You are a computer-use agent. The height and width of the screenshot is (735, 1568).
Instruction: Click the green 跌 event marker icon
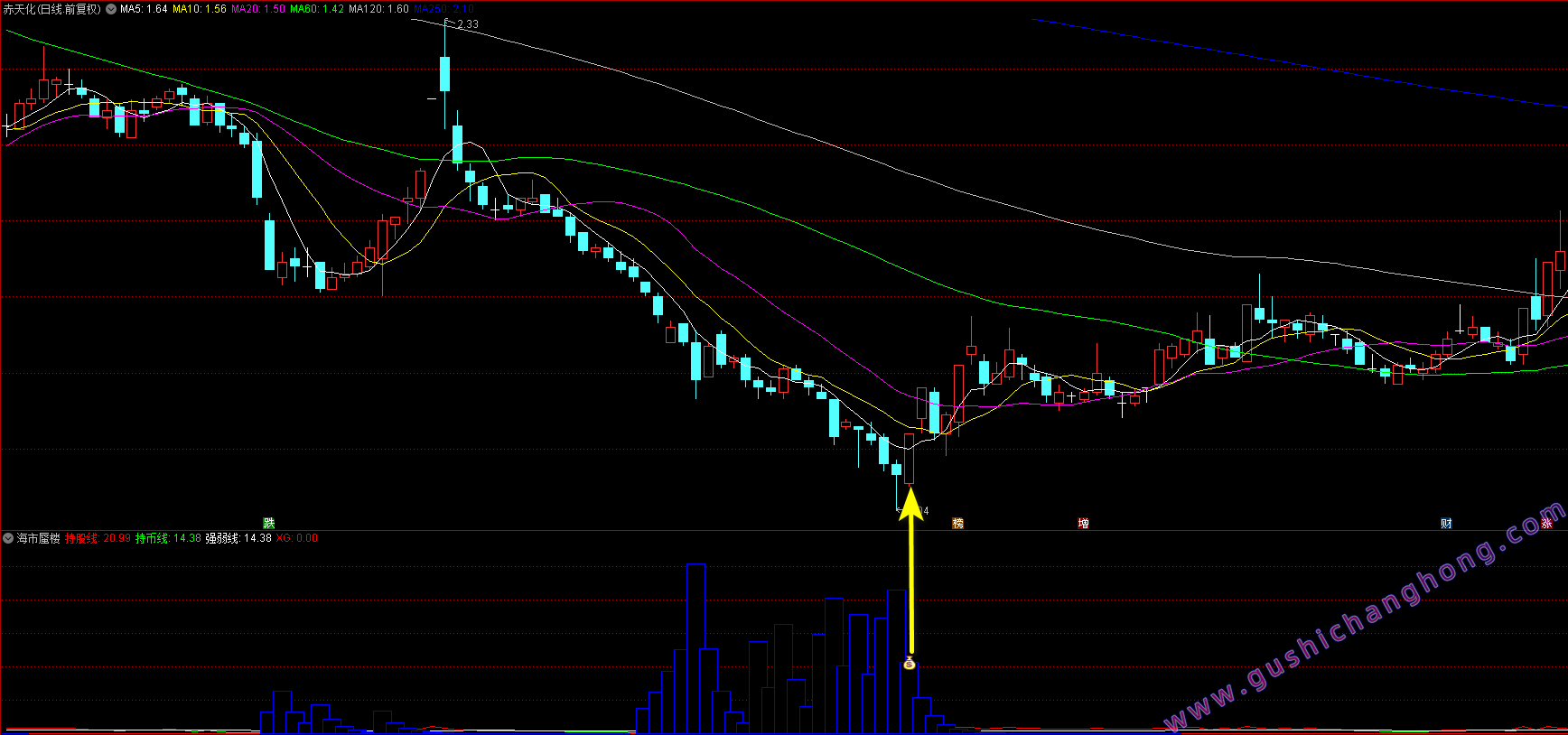click(268, 524)
